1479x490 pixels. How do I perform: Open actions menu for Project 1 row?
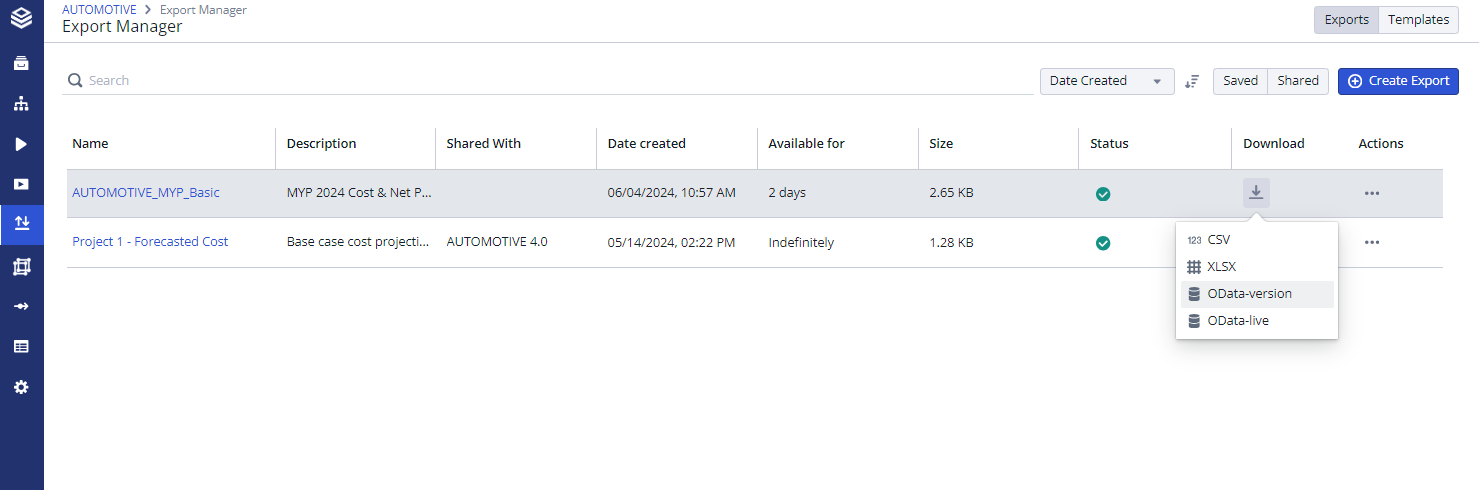(x=1371, y=242)
